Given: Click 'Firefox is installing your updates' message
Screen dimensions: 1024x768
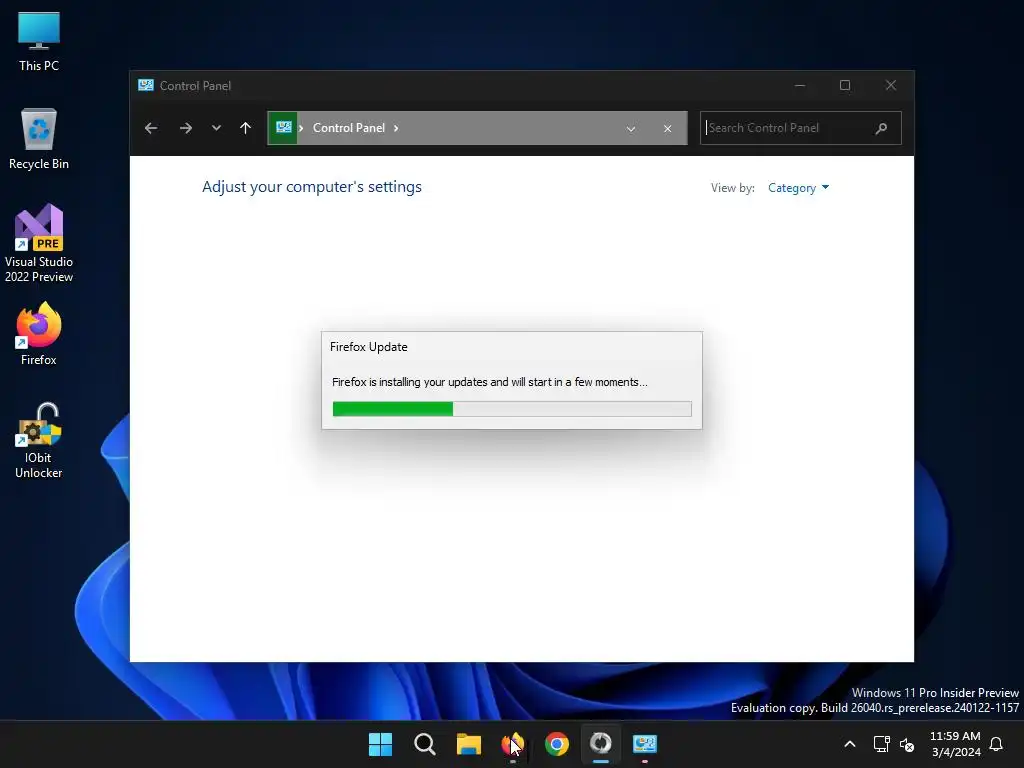Looking at the screenshot, I should [490, 382].
